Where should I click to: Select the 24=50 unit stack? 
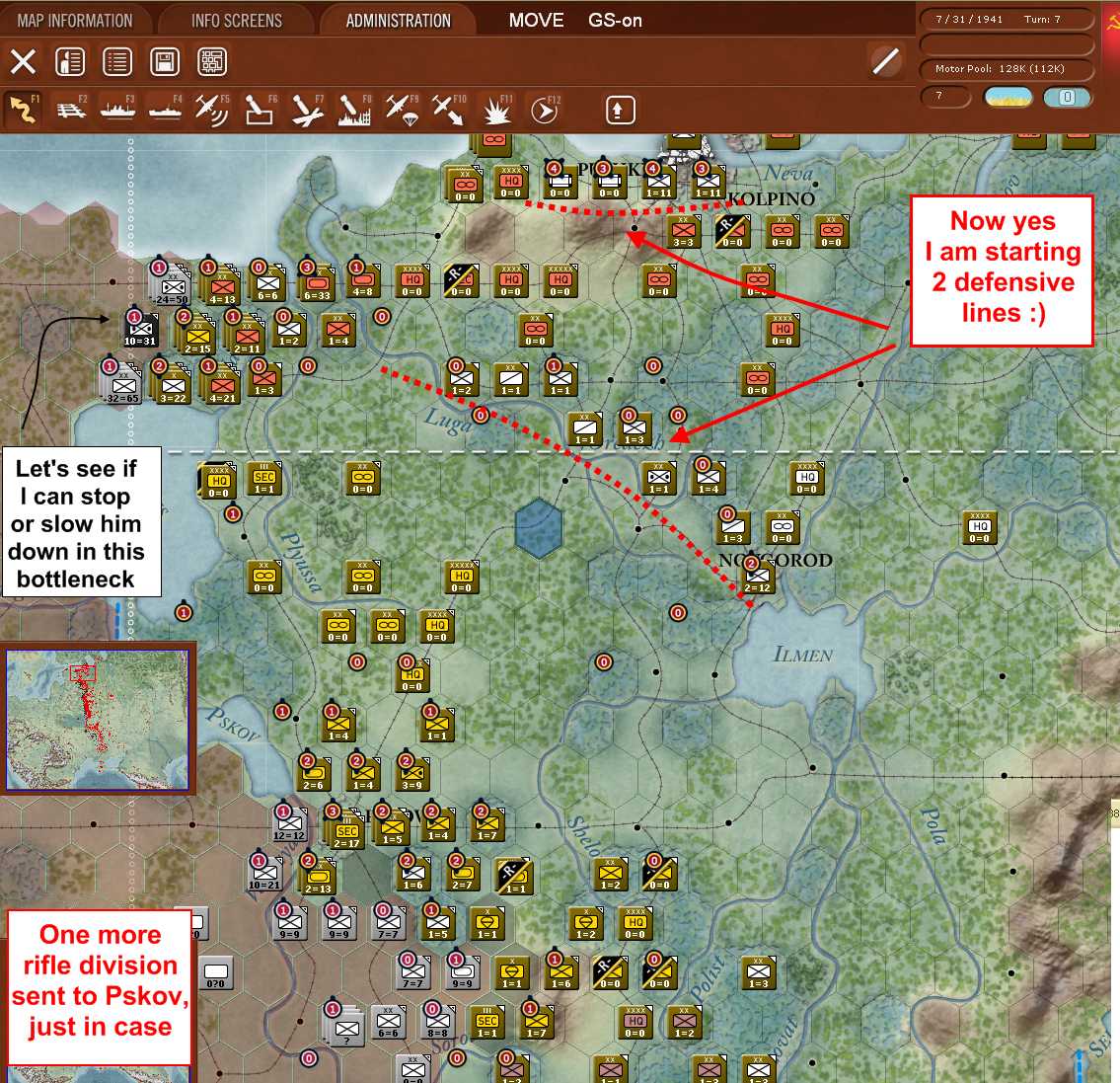coord(172,284)
